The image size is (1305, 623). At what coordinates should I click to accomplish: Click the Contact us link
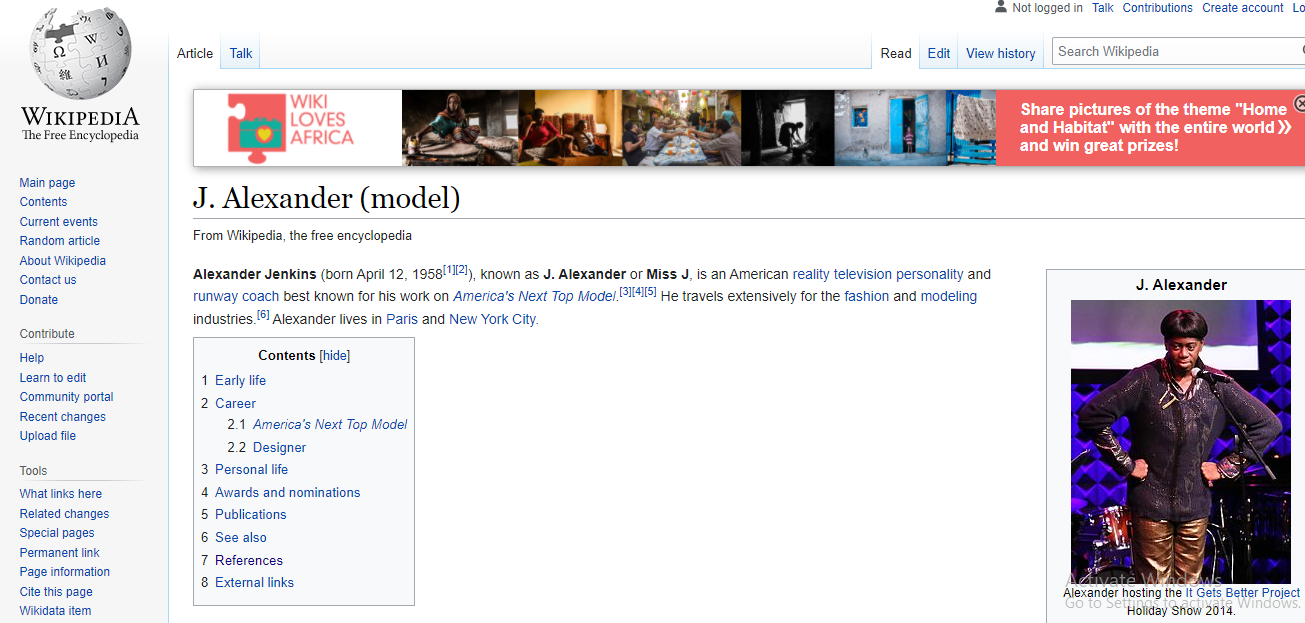(x=48, y=280)
